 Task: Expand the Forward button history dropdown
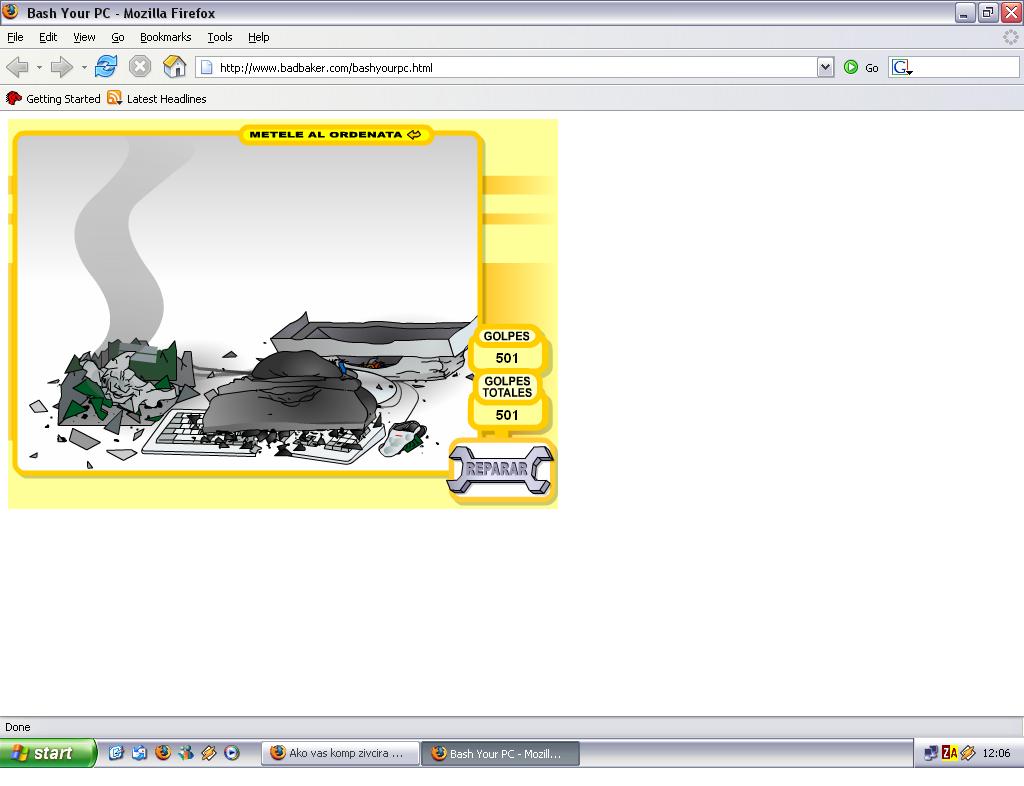[x=84, y=67]
